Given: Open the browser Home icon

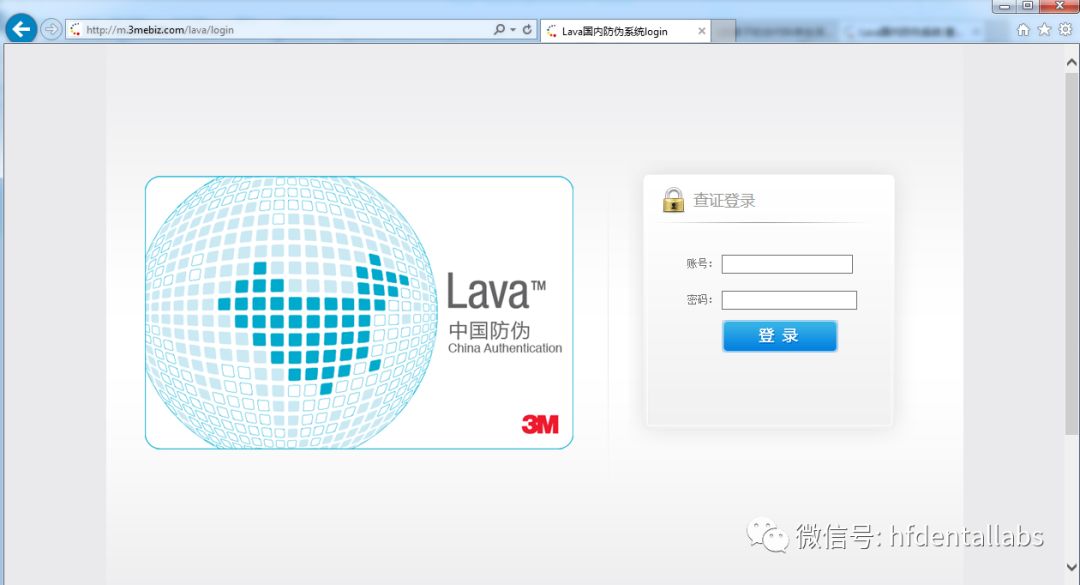Looking at the screenshot, I should (x=1024, y=30).
